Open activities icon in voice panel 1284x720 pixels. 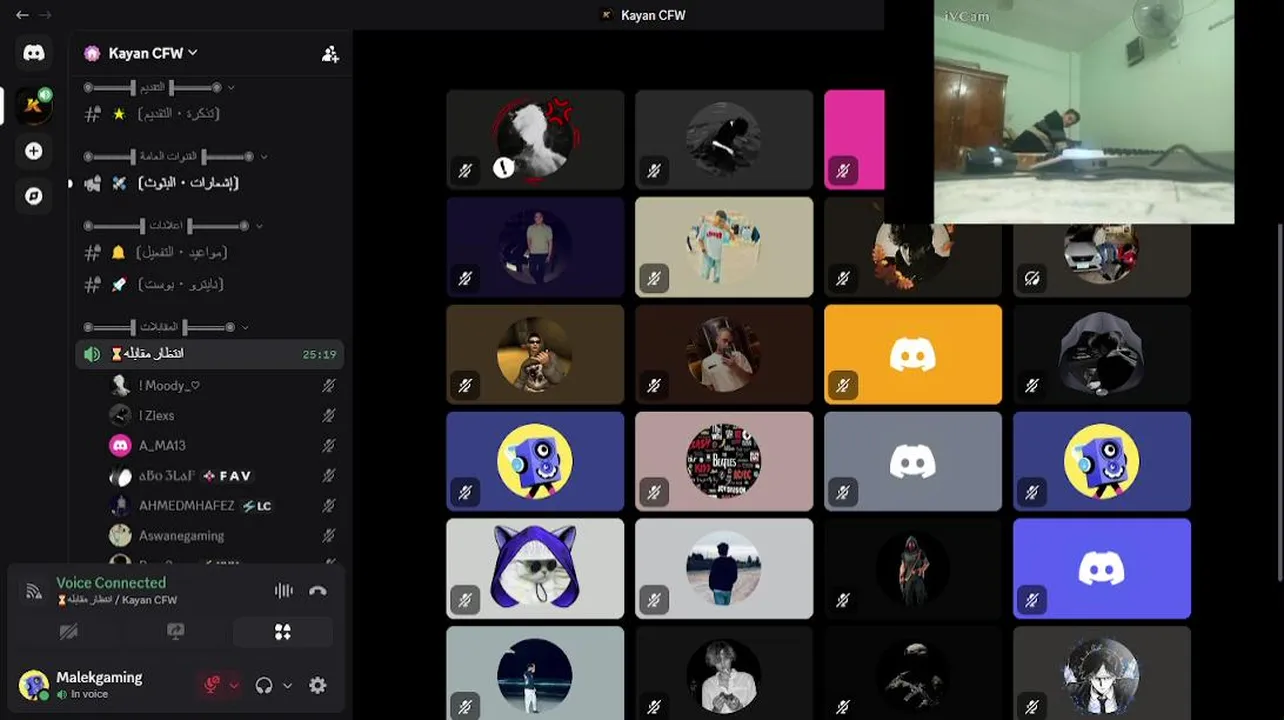[x=283, y=632]
